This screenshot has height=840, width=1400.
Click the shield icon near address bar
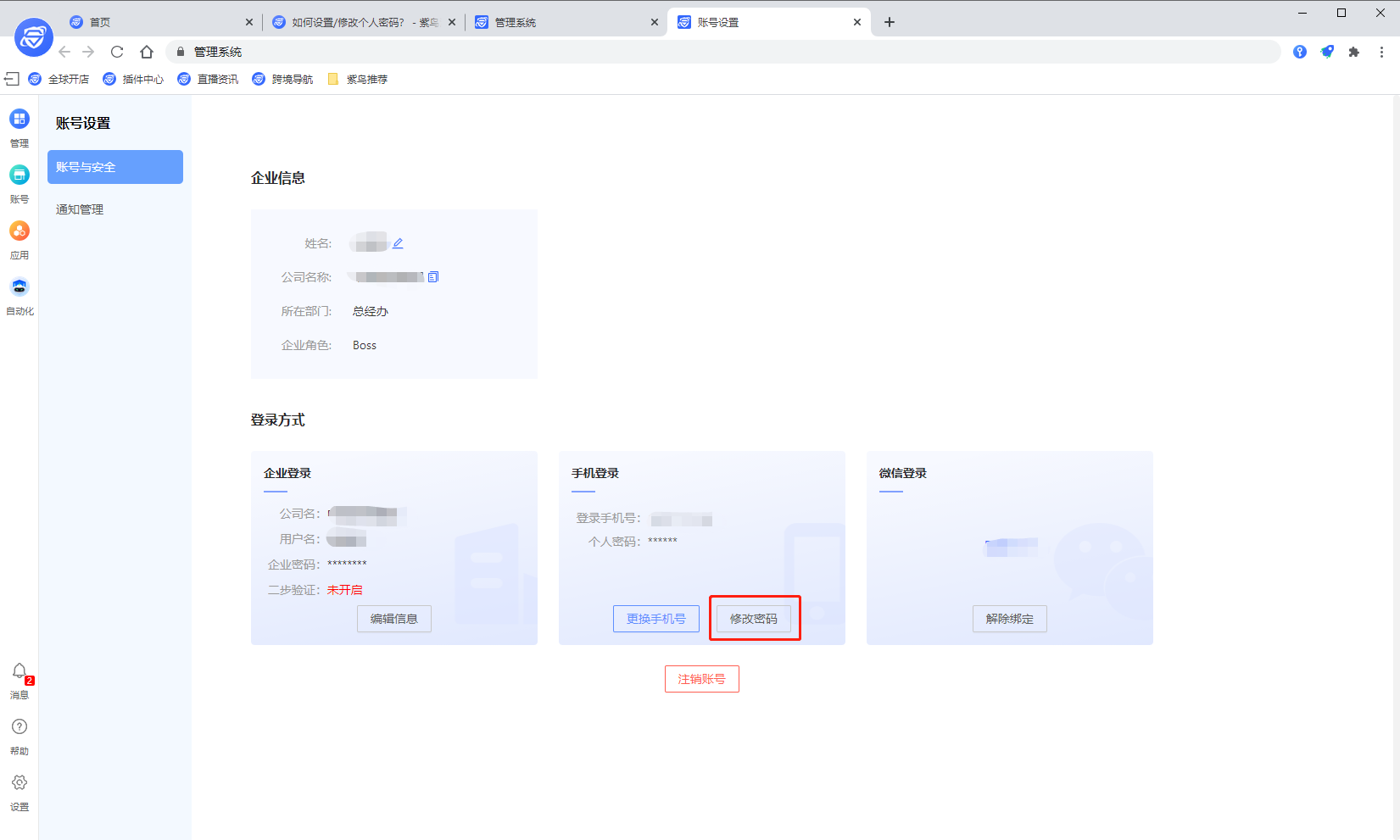pos(1327,51)
